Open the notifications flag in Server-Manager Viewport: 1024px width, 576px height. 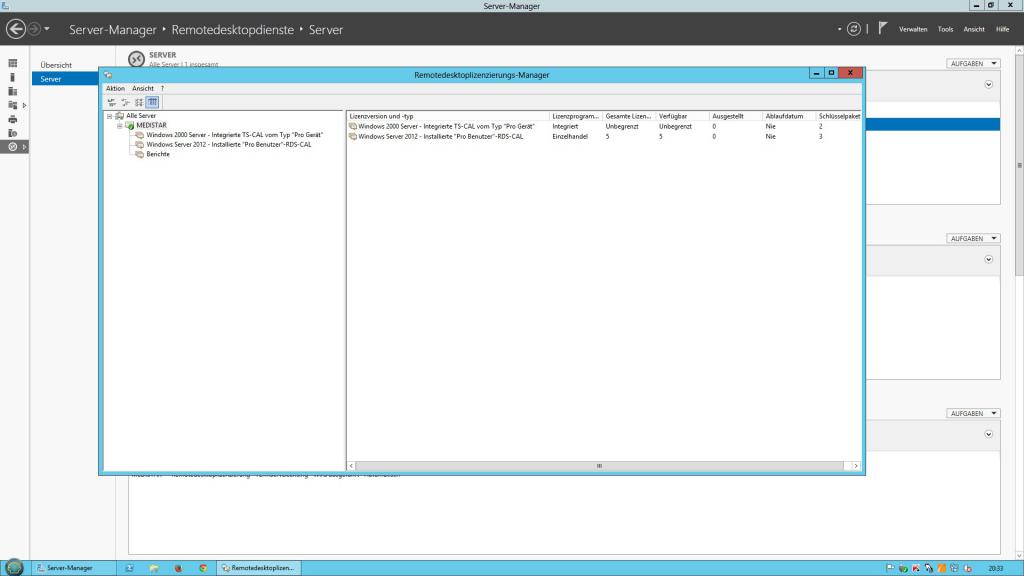(882, 28)
